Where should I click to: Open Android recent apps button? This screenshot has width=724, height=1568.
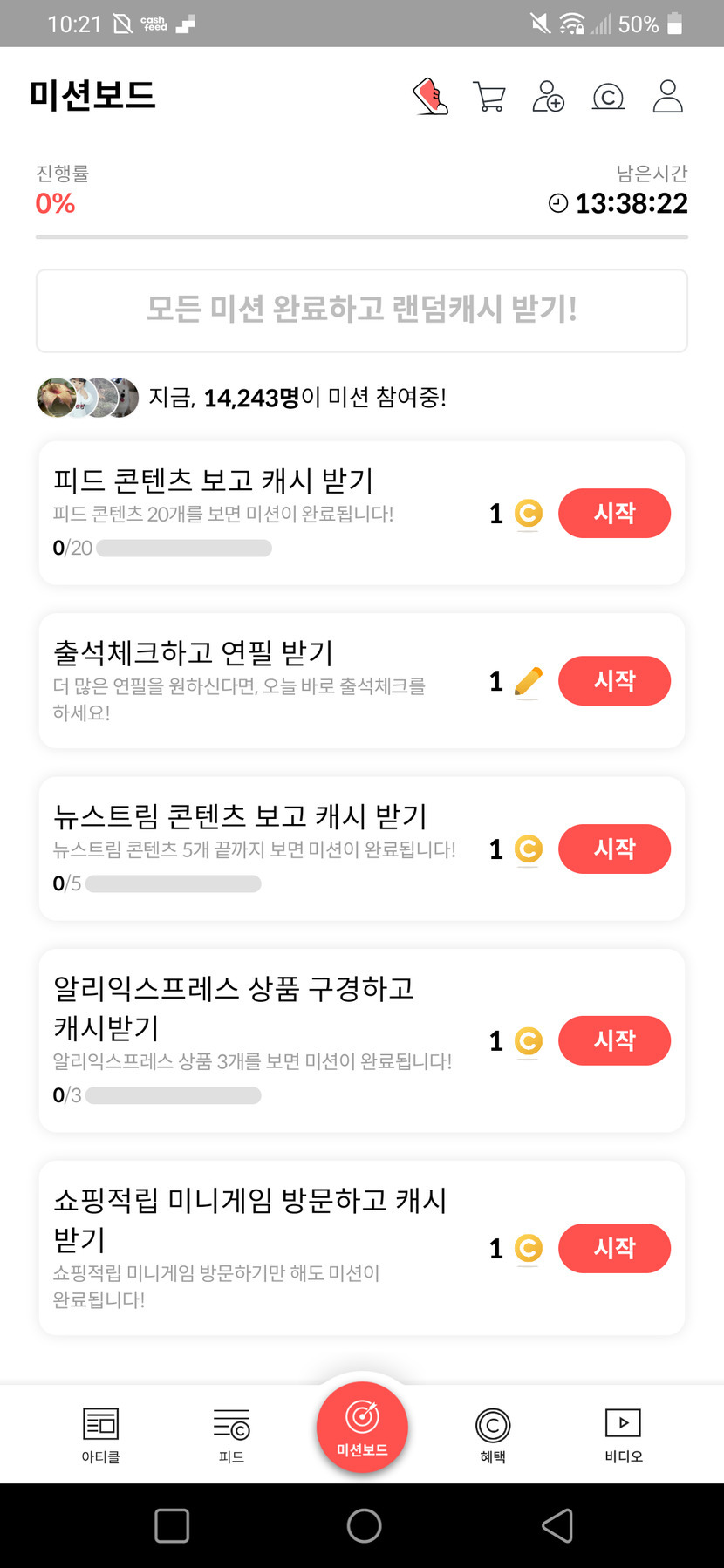tap(172, 1525)
